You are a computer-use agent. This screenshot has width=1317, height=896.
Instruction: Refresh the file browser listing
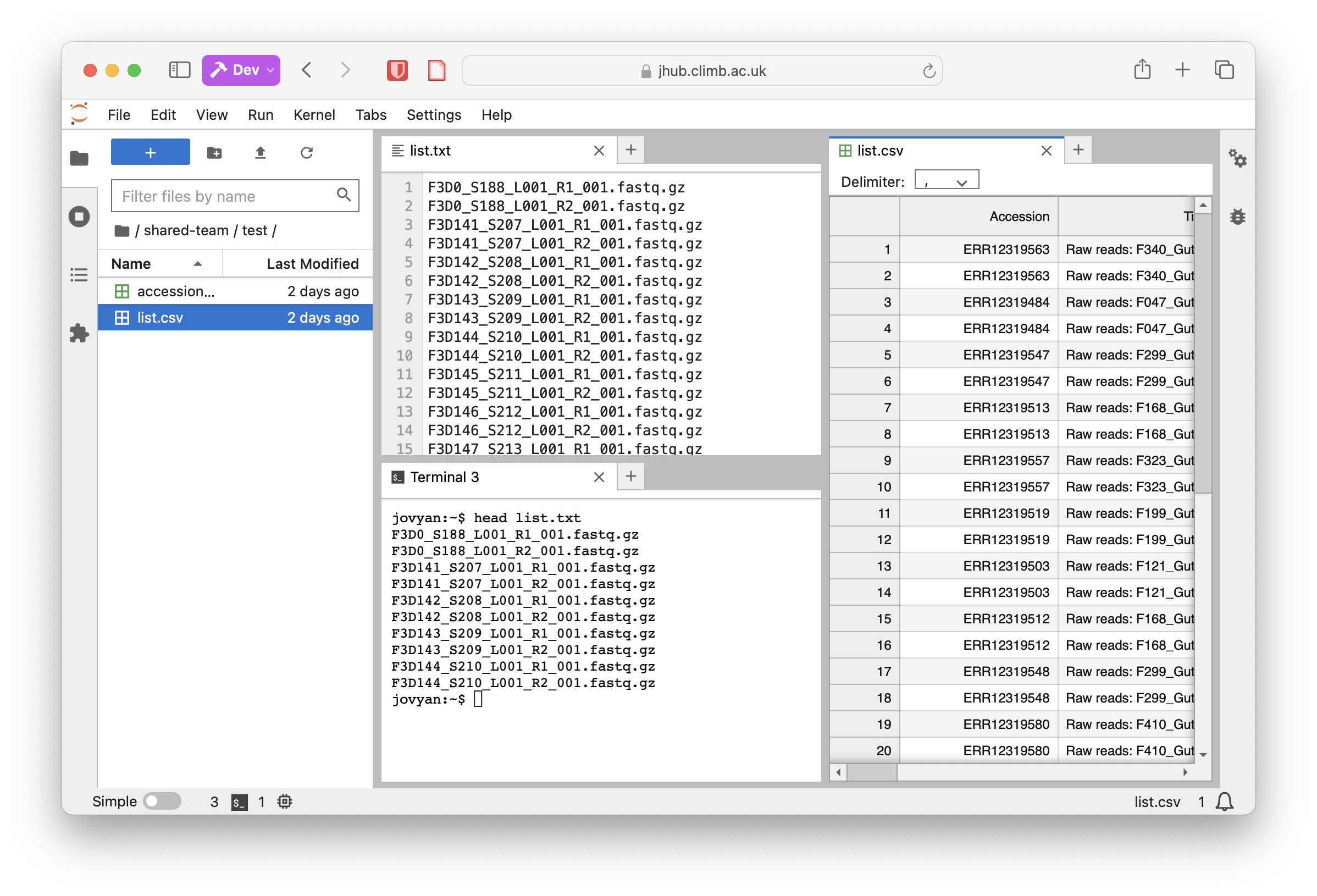(x=307, y=152)
